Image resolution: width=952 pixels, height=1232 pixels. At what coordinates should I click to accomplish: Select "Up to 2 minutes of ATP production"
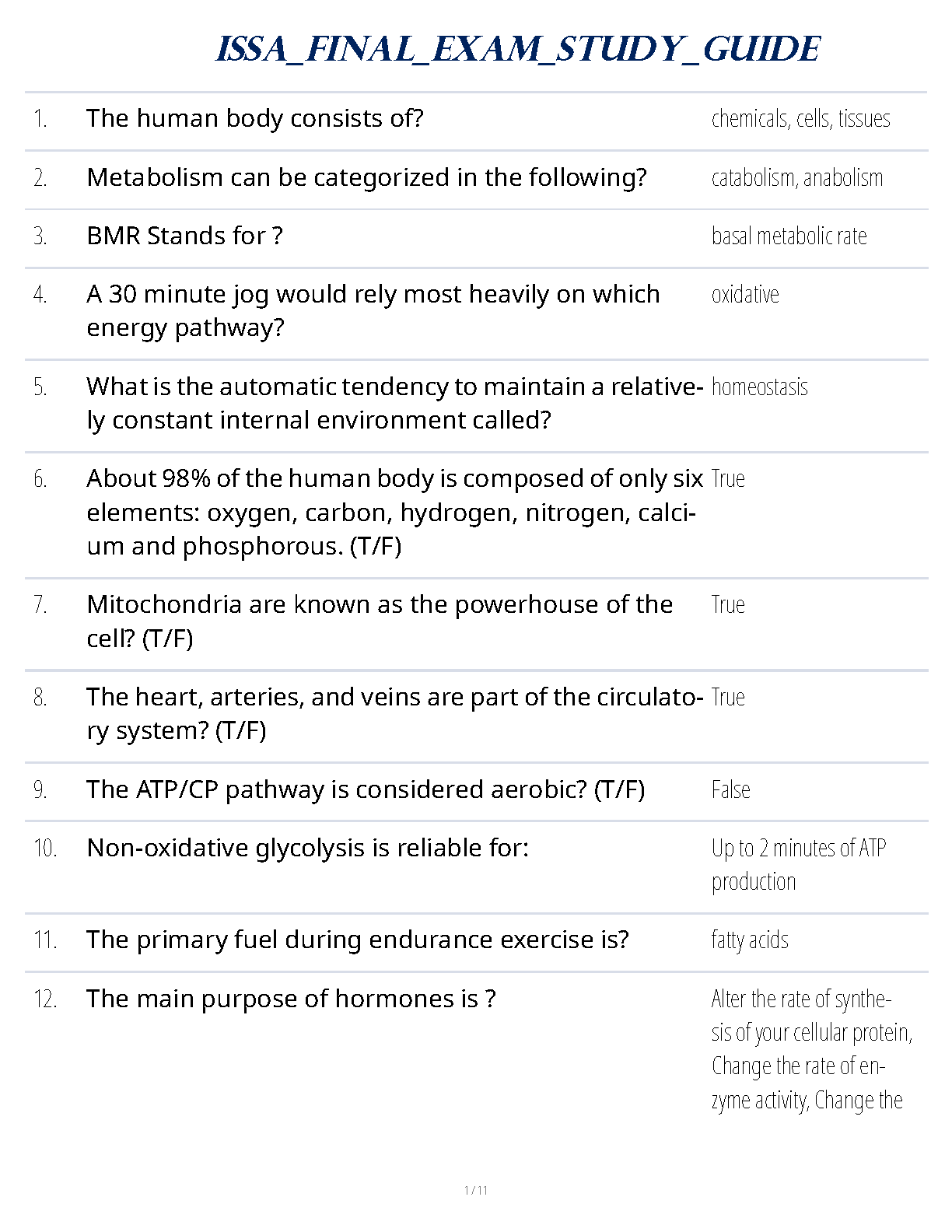tap(798, 864)
